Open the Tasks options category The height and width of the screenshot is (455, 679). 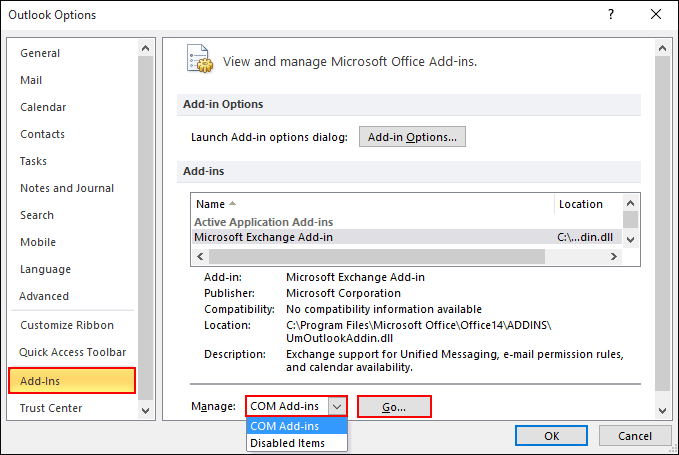coord(33,161)
